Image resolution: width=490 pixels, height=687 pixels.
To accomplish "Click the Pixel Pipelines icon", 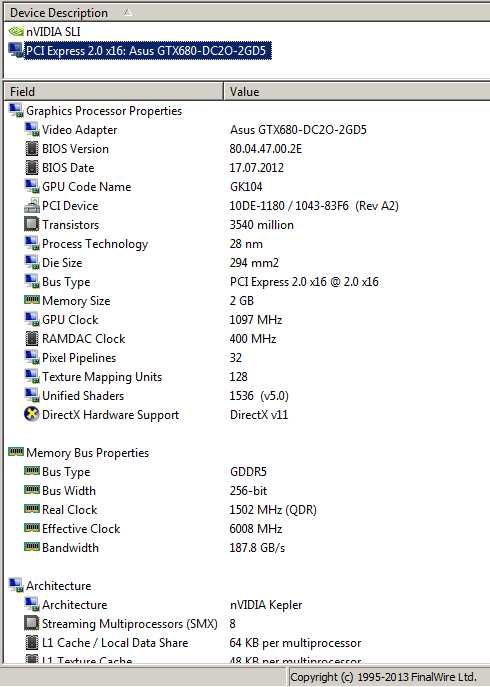I will tap(32, 358).
